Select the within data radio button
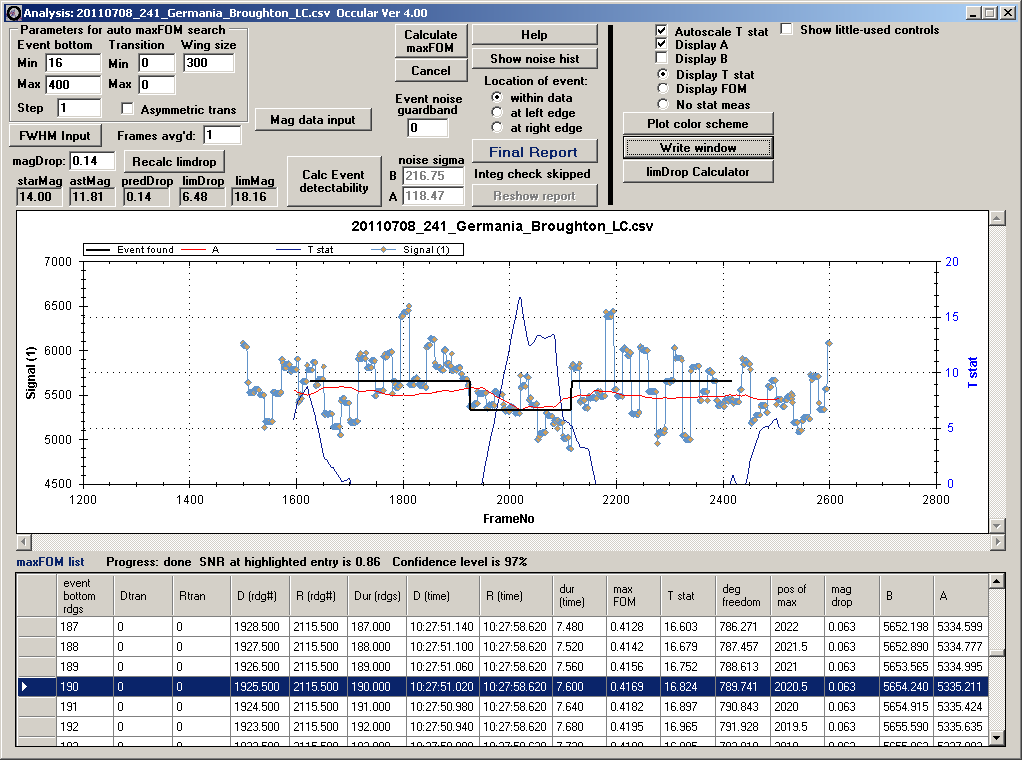Image resolution: width=1022 pixels, height=760 pixels. pyautogui.click(x=497, y=97)
